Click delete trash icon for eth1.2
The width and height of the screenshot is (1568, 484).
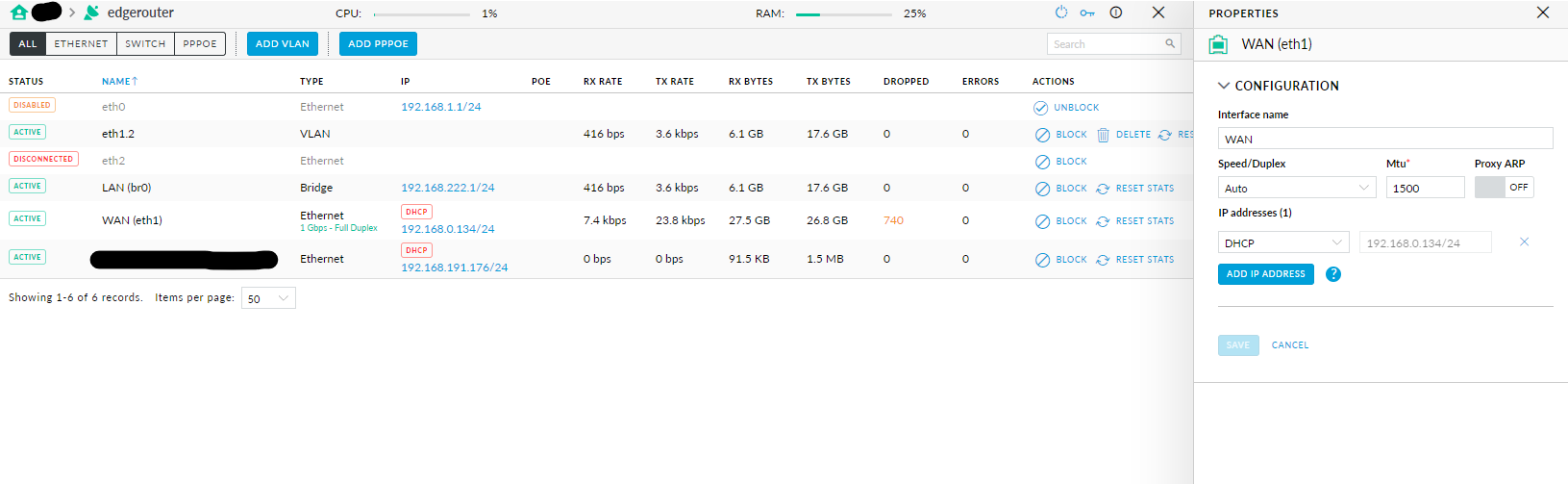(x=1103, y=135)
